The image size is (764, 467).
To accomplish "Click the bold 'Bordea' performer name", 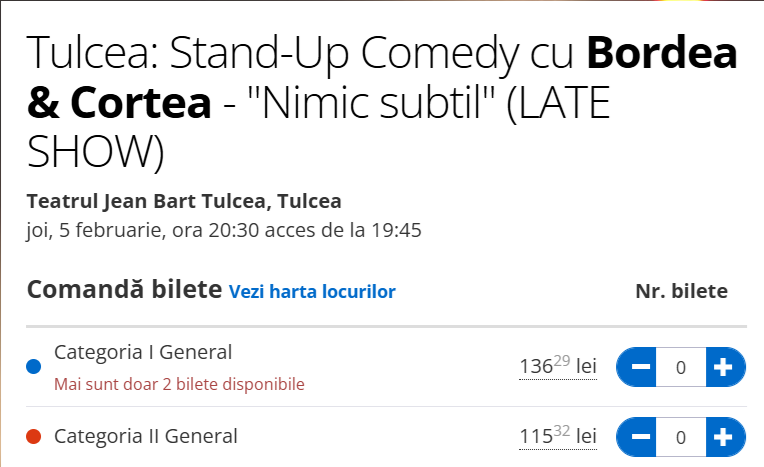I will pos(662,53).
